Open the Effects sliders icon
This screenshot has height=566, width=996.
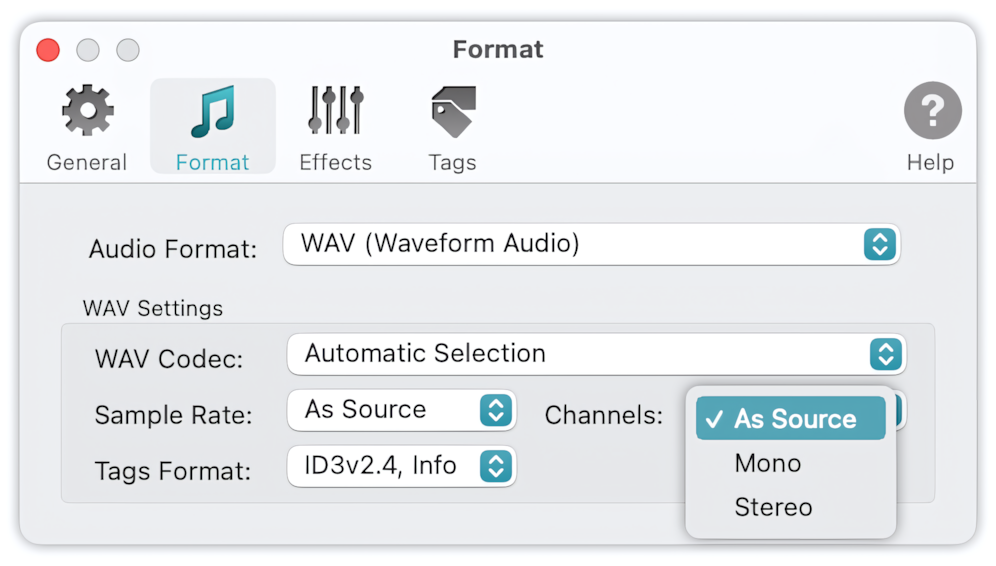pos(335,111)
